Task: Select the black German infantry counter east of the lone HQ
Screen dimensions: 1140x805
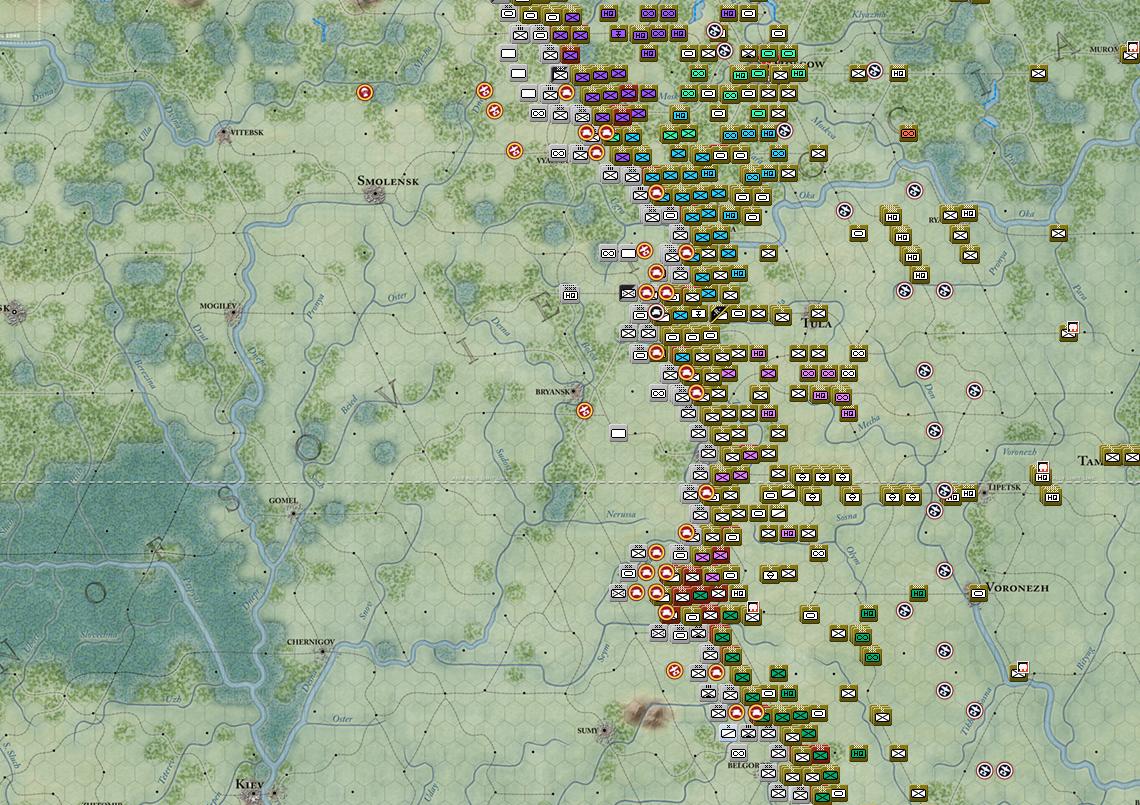Action: (x=628, y=293)
